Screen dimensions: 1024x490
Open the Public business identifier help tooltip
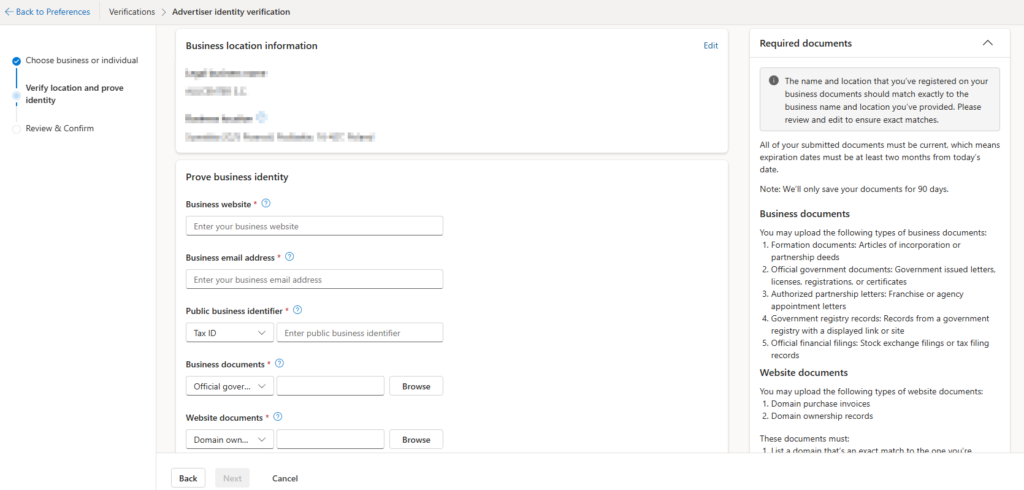tap(297, 310)
